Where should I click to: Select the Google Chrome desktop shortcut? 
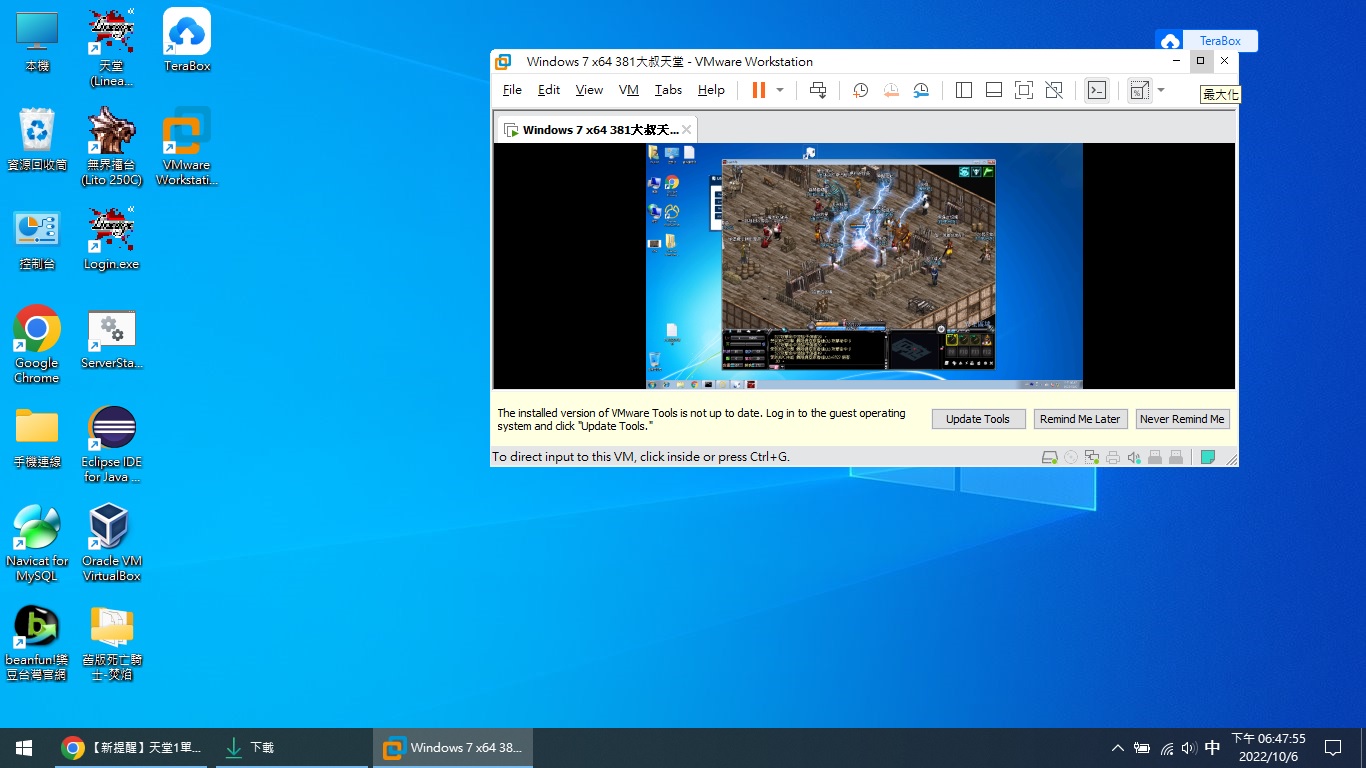[x=37, y=345]
